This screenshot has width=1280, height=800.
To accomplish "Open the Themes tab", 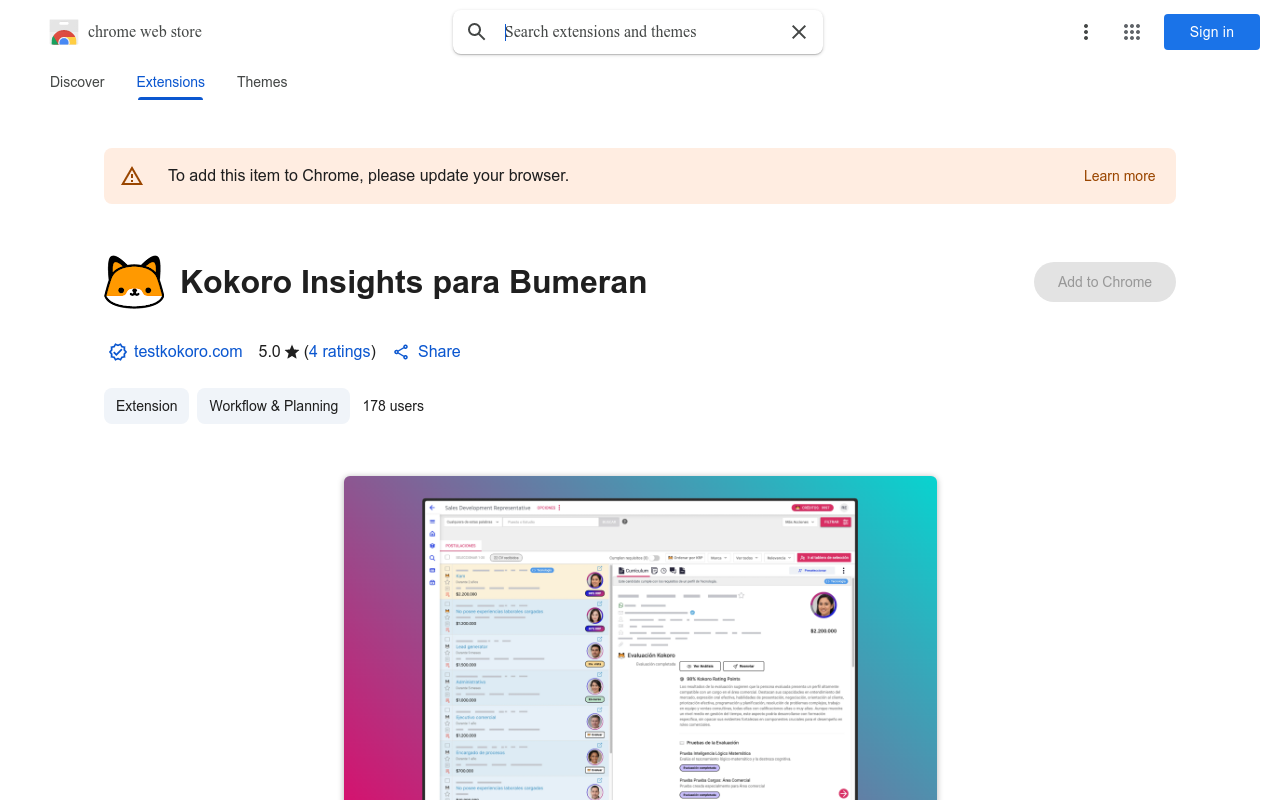I will click(x=262, y=82).
